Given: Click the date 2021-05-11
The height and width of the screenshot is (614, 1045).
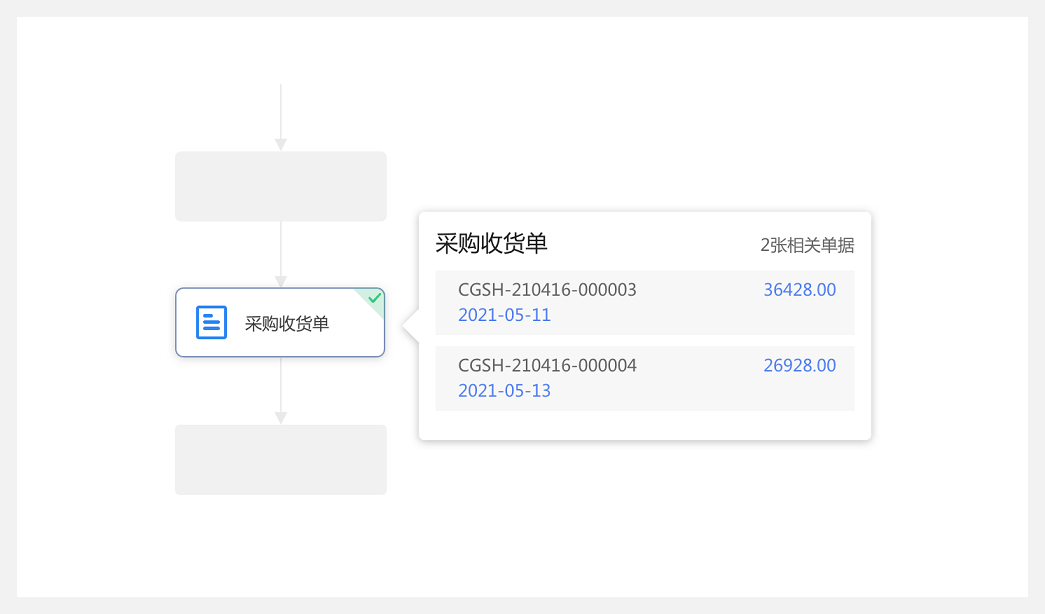Looking at the screenshot, I should pyautogui.click(x=504, y=315).
